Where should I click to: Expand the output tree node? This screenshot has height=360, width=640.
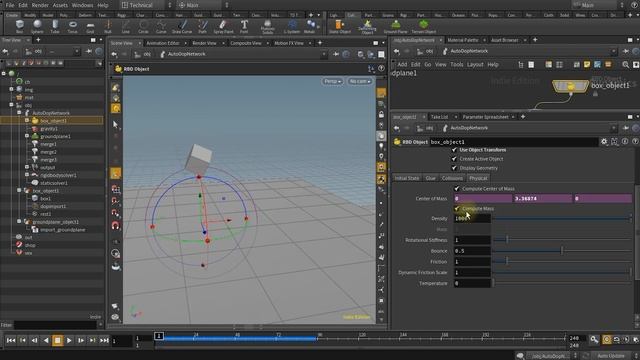tap(27, 167)
